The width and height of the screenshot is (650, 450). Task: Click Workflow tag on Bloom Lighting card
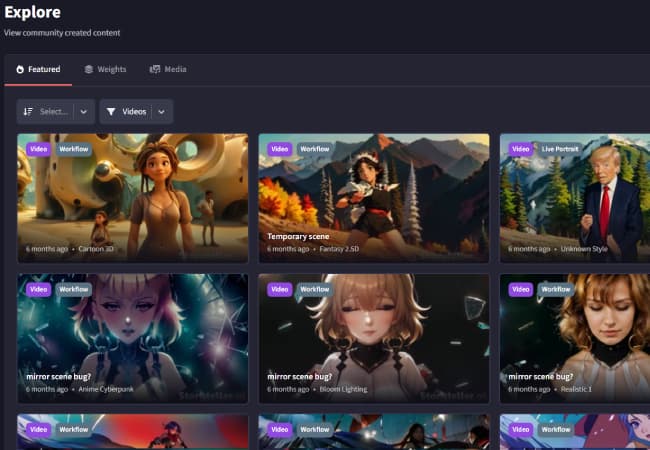click(315, 289)
